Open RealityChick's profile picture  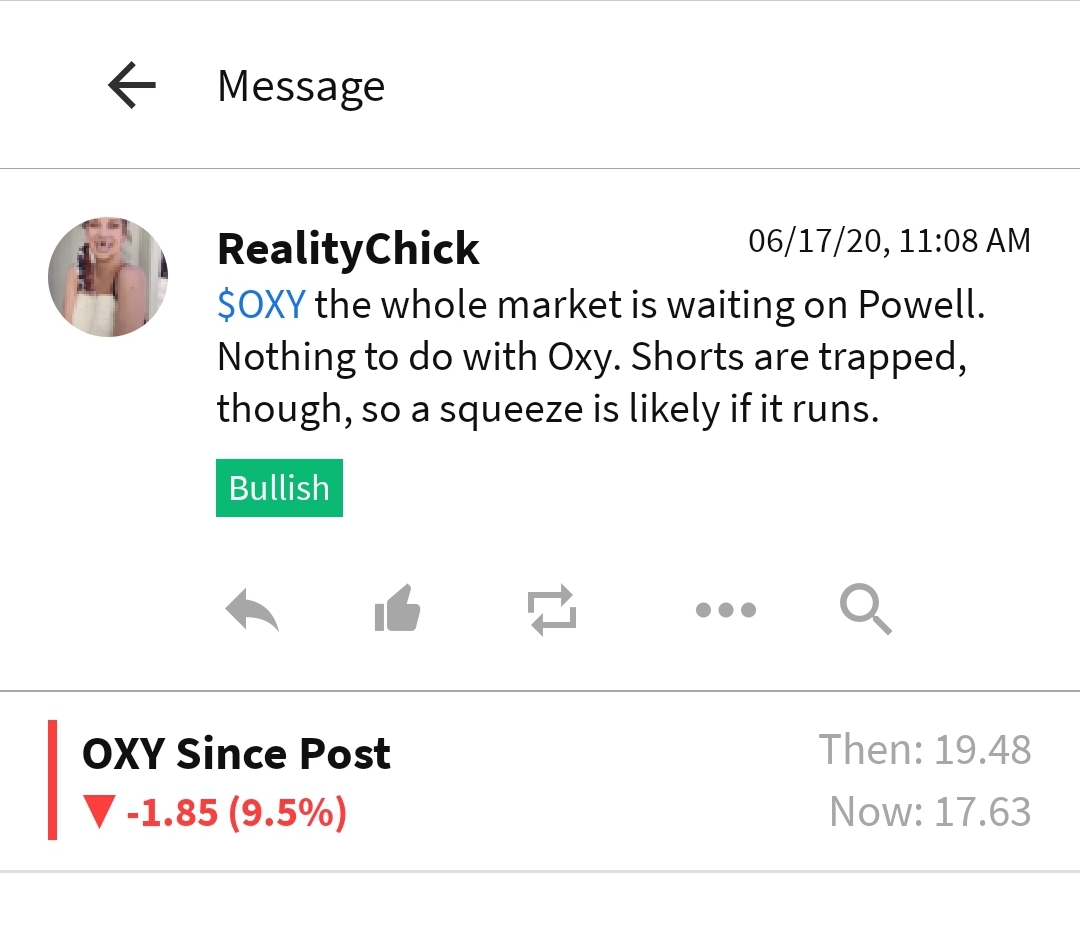coord(108,277)
